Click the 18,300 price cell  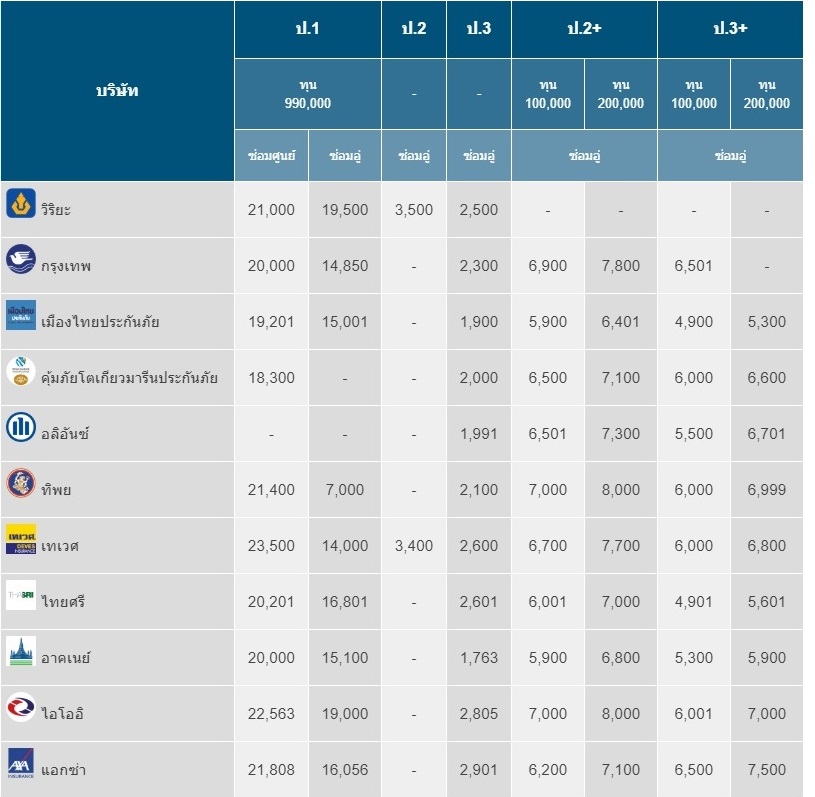click(x=271, y=378)
